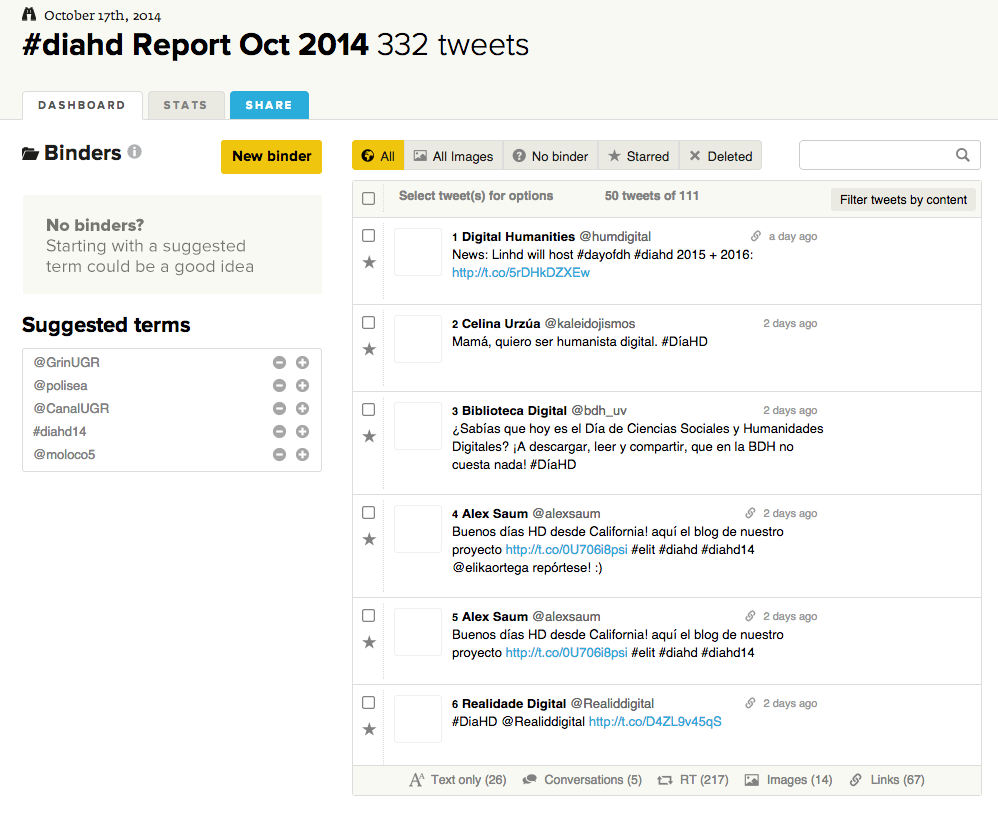Image resolution: width=998 pixels, height=815 pixels.
Task: Select the first Alex Saum tweet checkbox
Action: click(369, 513)
